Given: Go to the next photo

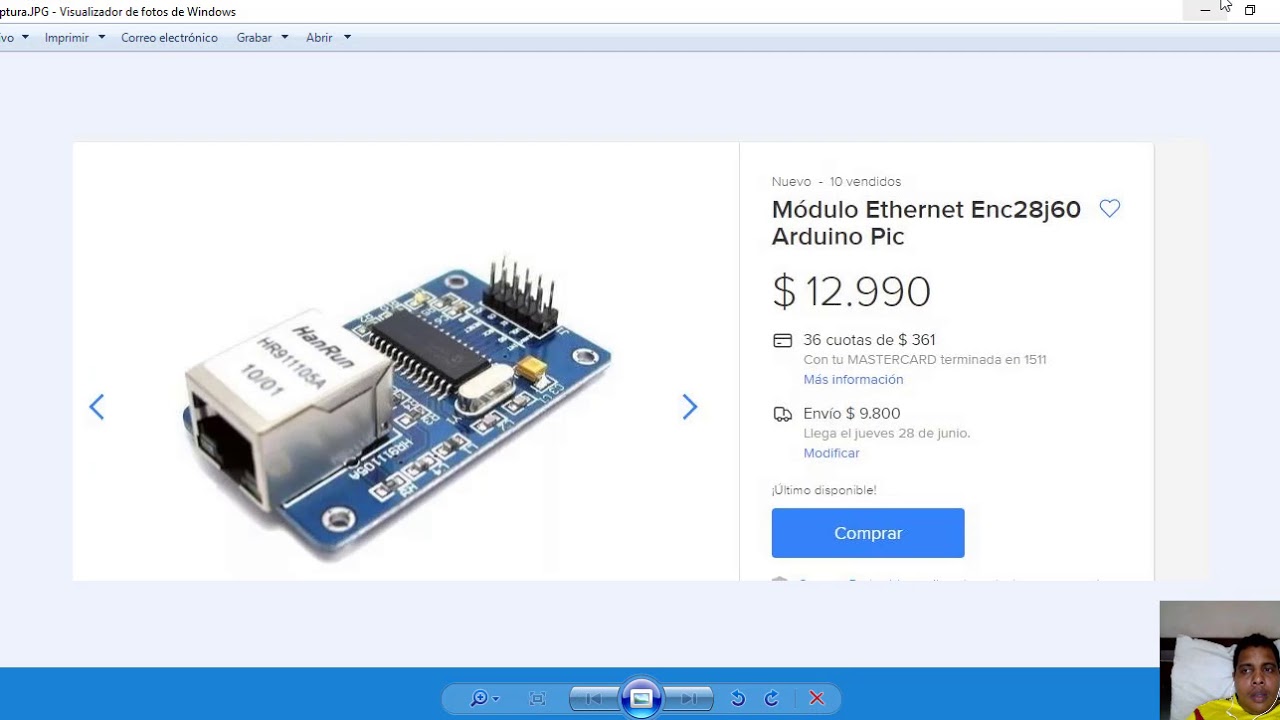Looking at the screenshot, I should click(689, 699).
